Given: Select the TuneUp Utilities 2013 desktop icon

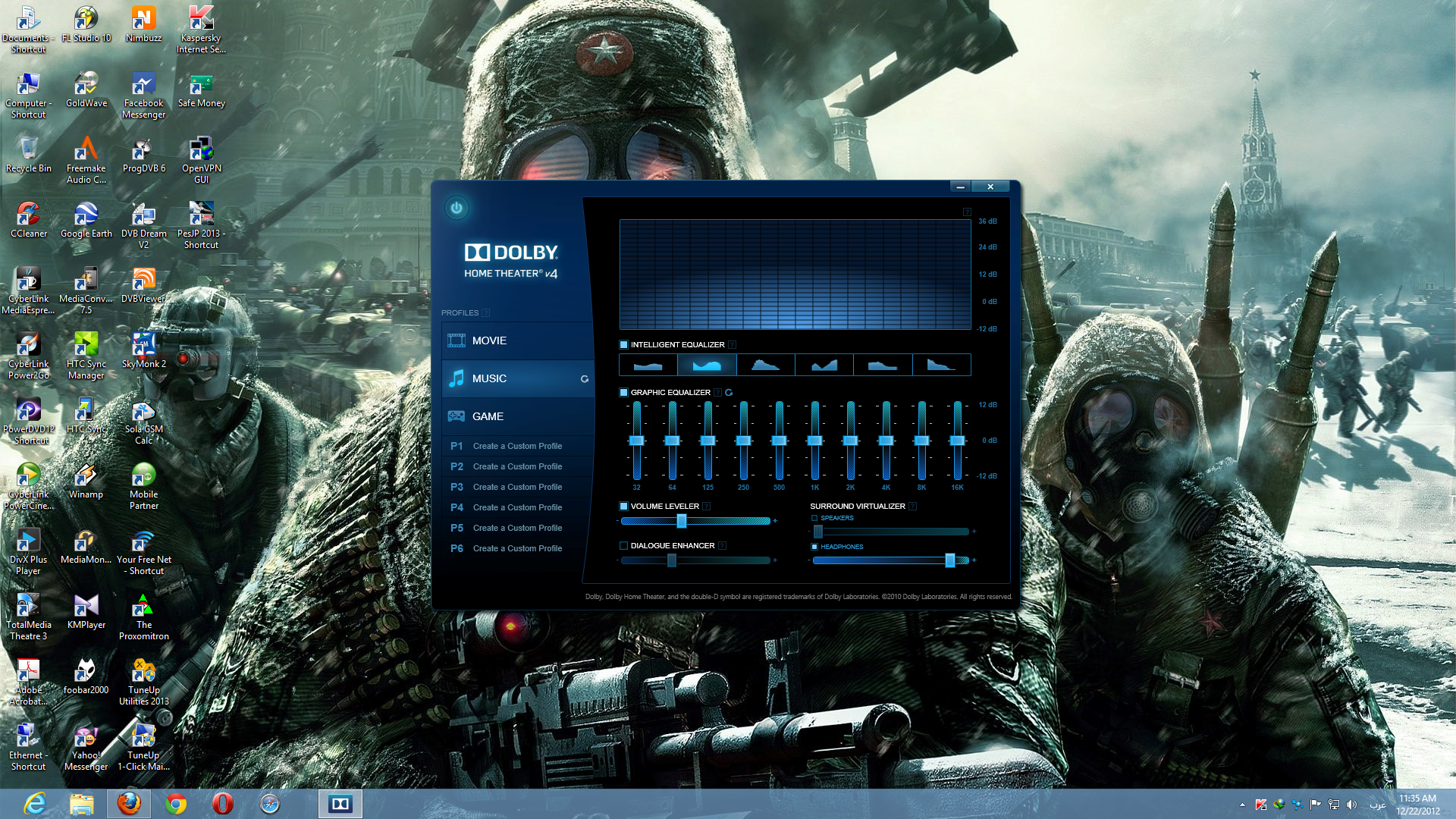Looking at the screenshot, I should click(144, 682).
